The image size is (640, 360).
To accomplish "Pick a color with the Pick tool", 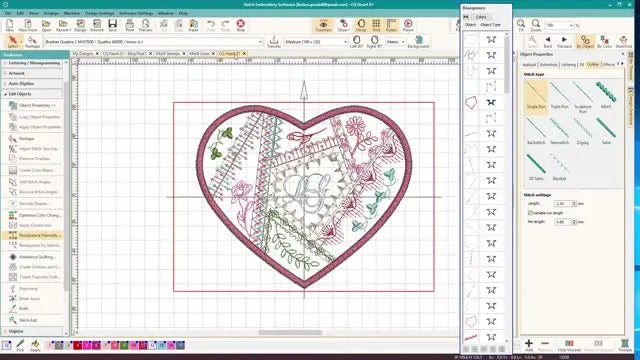I will click(x=20, y=345).
